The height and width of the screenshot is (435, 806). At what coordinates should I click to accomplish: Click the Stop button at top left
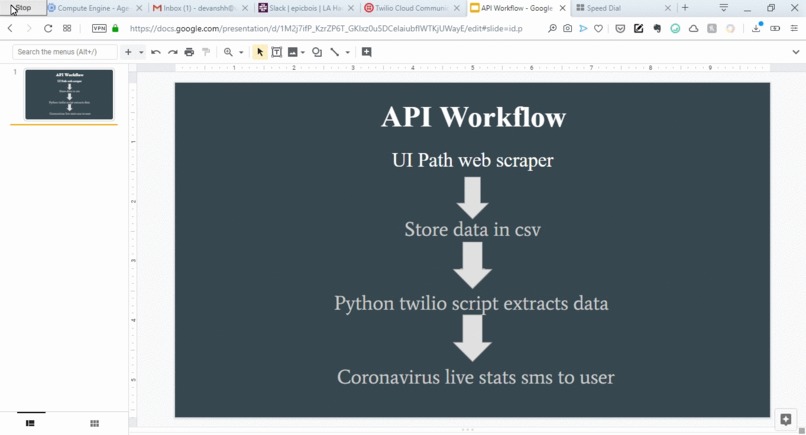[22, 8]
